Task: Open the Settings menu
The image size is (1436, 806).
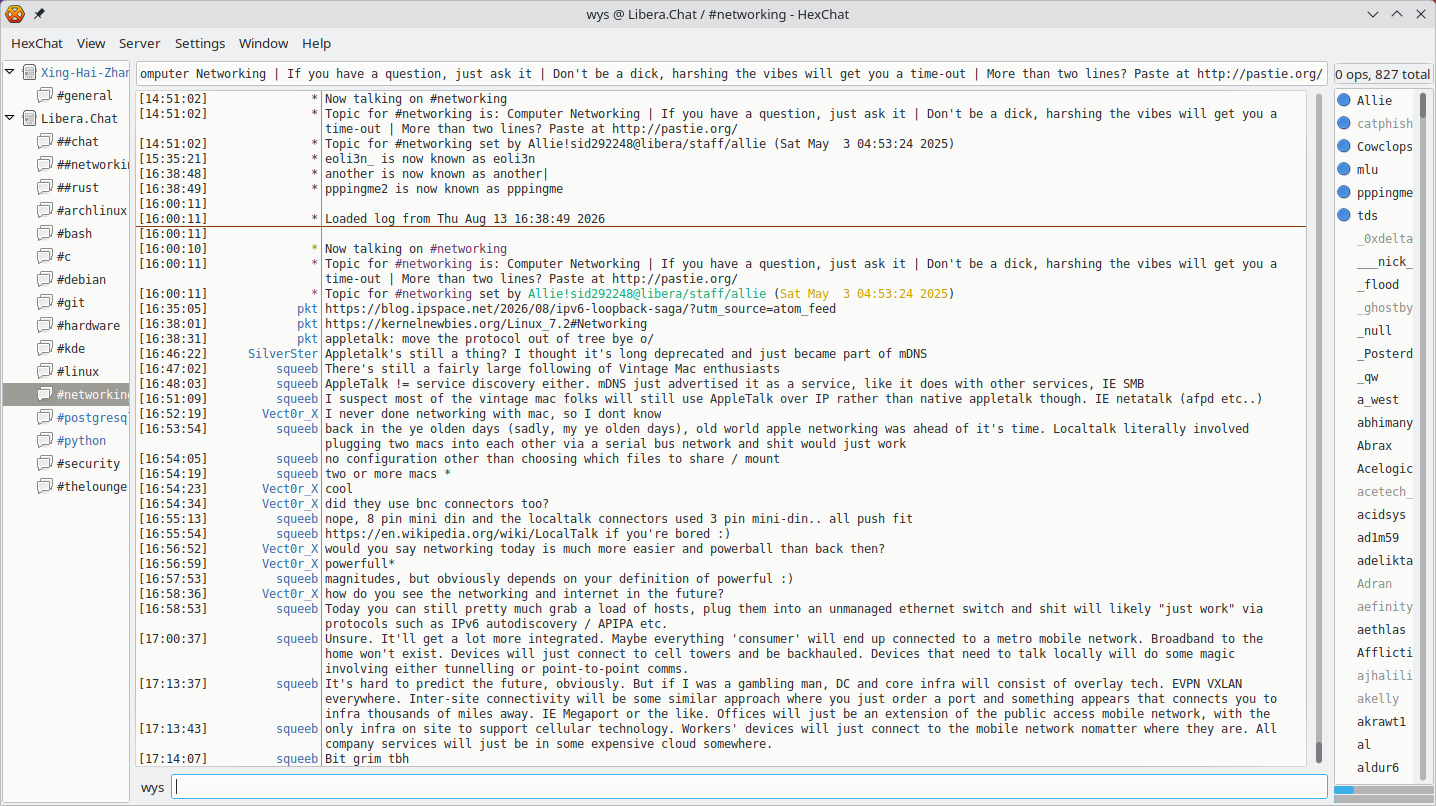Action: 200,43
